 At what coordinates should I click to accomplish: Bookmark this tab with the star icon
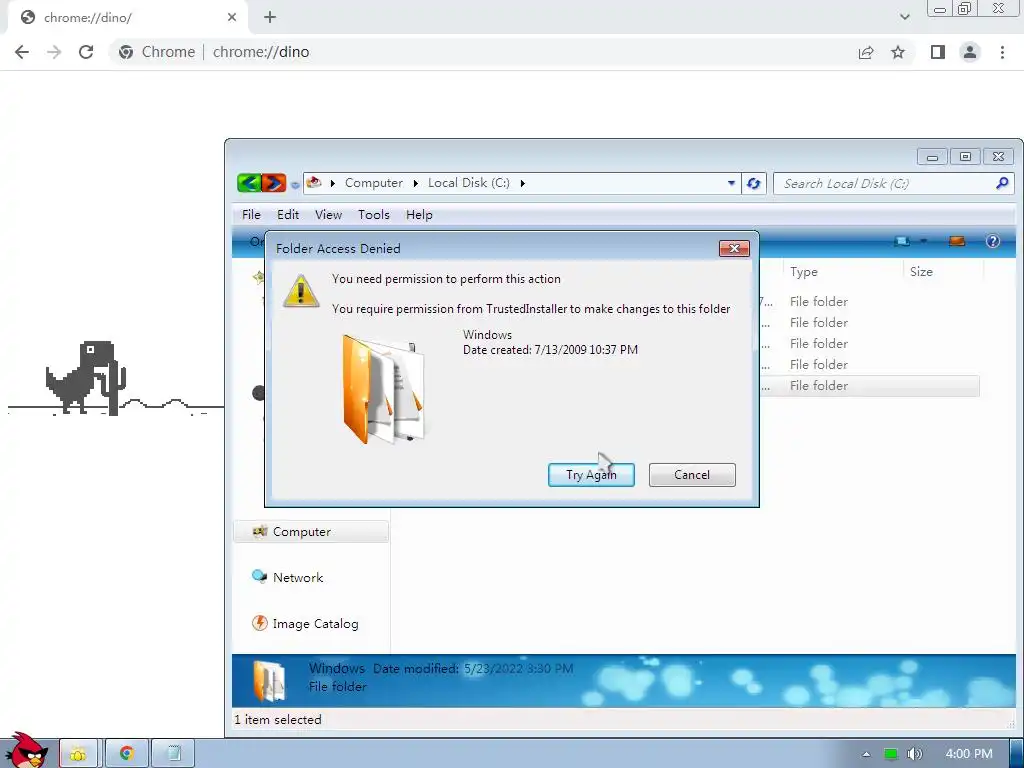pos(898,52)
